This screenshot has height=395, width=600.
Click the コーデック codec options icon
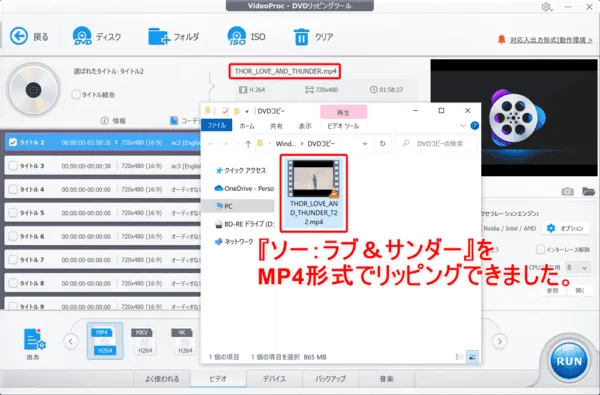click(x=174, y=121)
